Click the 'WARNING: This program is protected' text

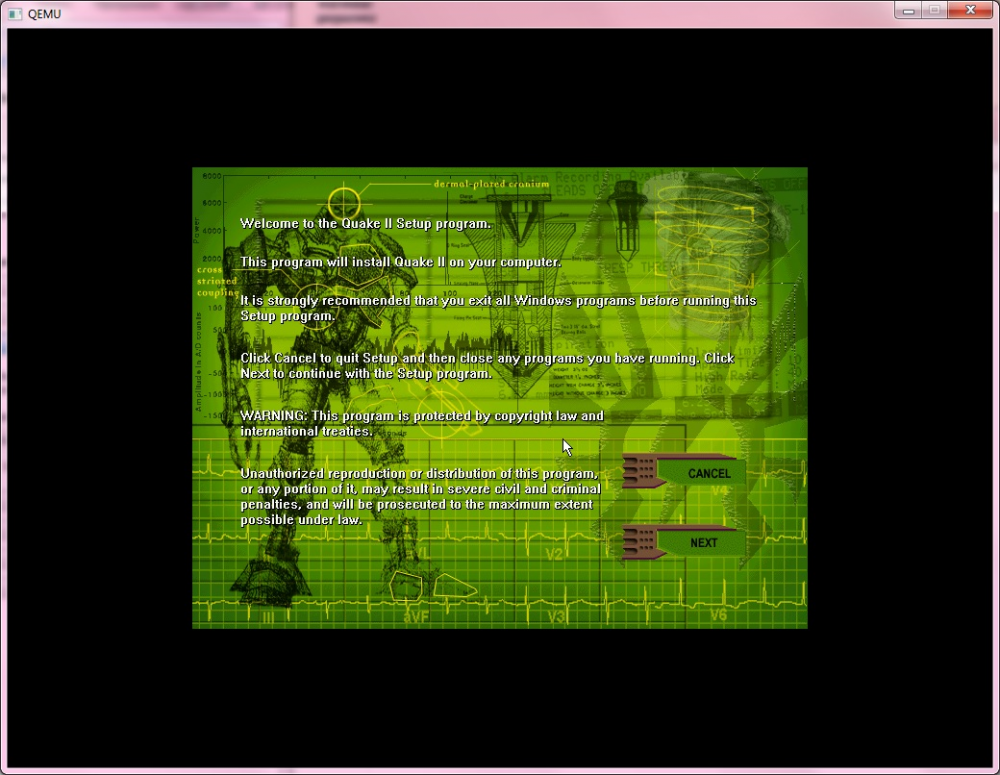pyautogui.click(x=422, y=424)
